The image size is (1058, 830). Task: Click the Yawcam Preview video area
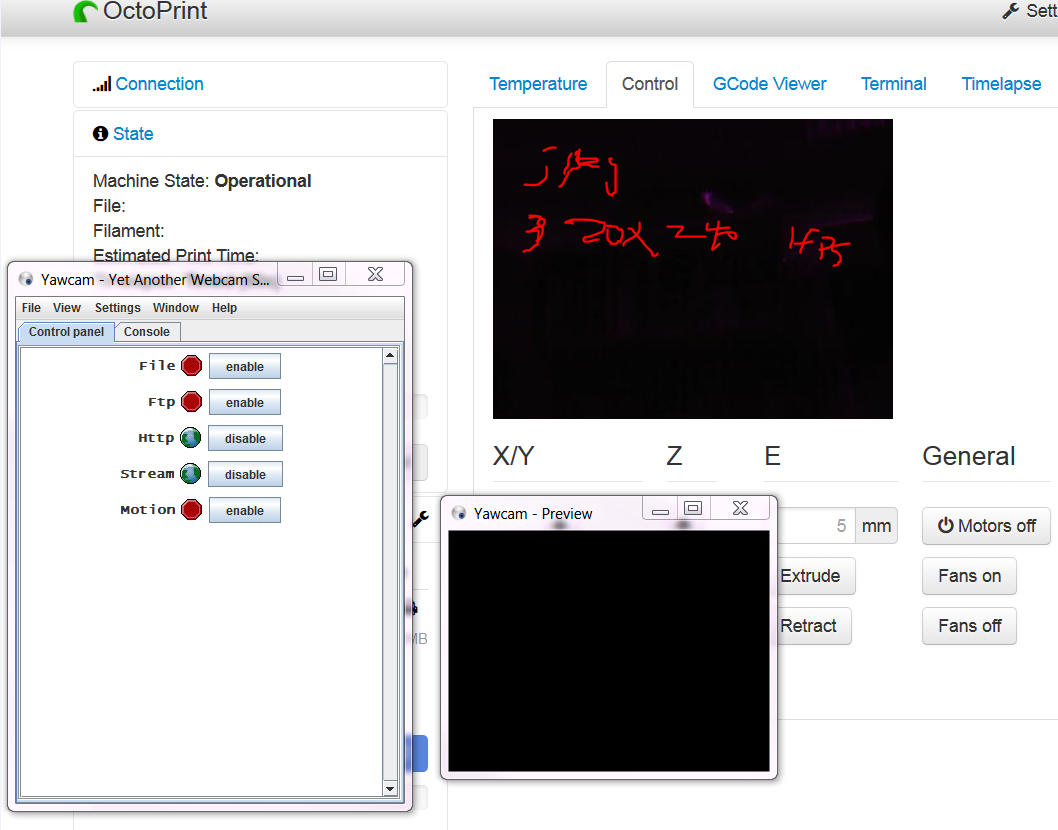[x=609, y=651]
